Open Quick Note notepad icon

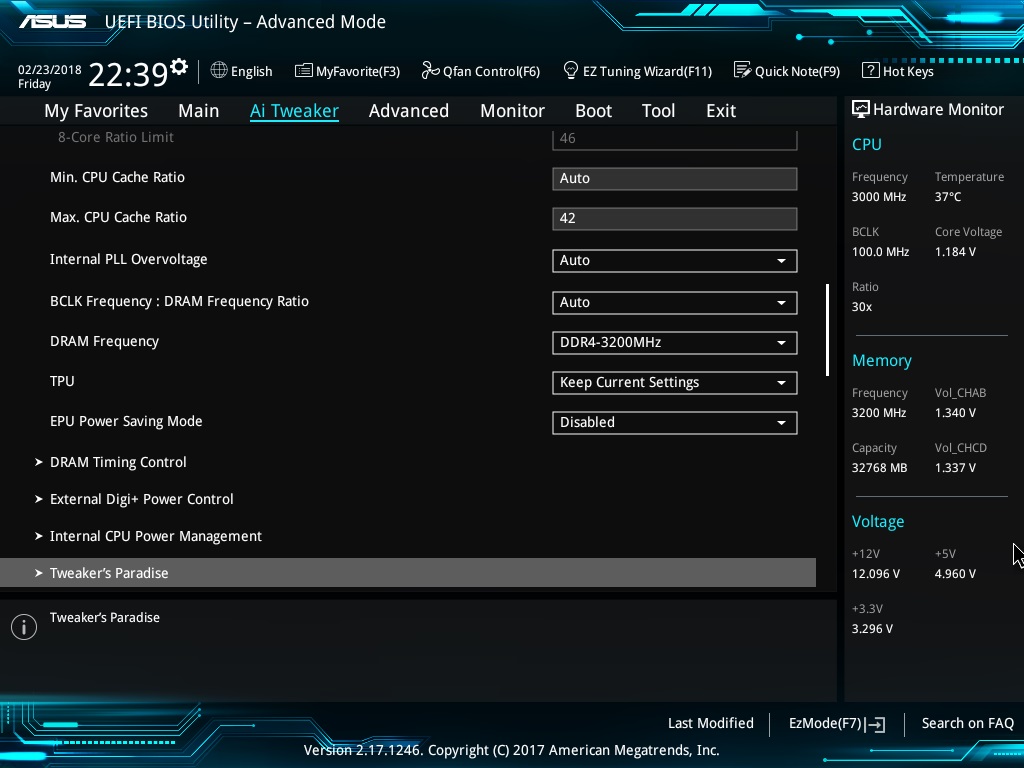(742, 70)
